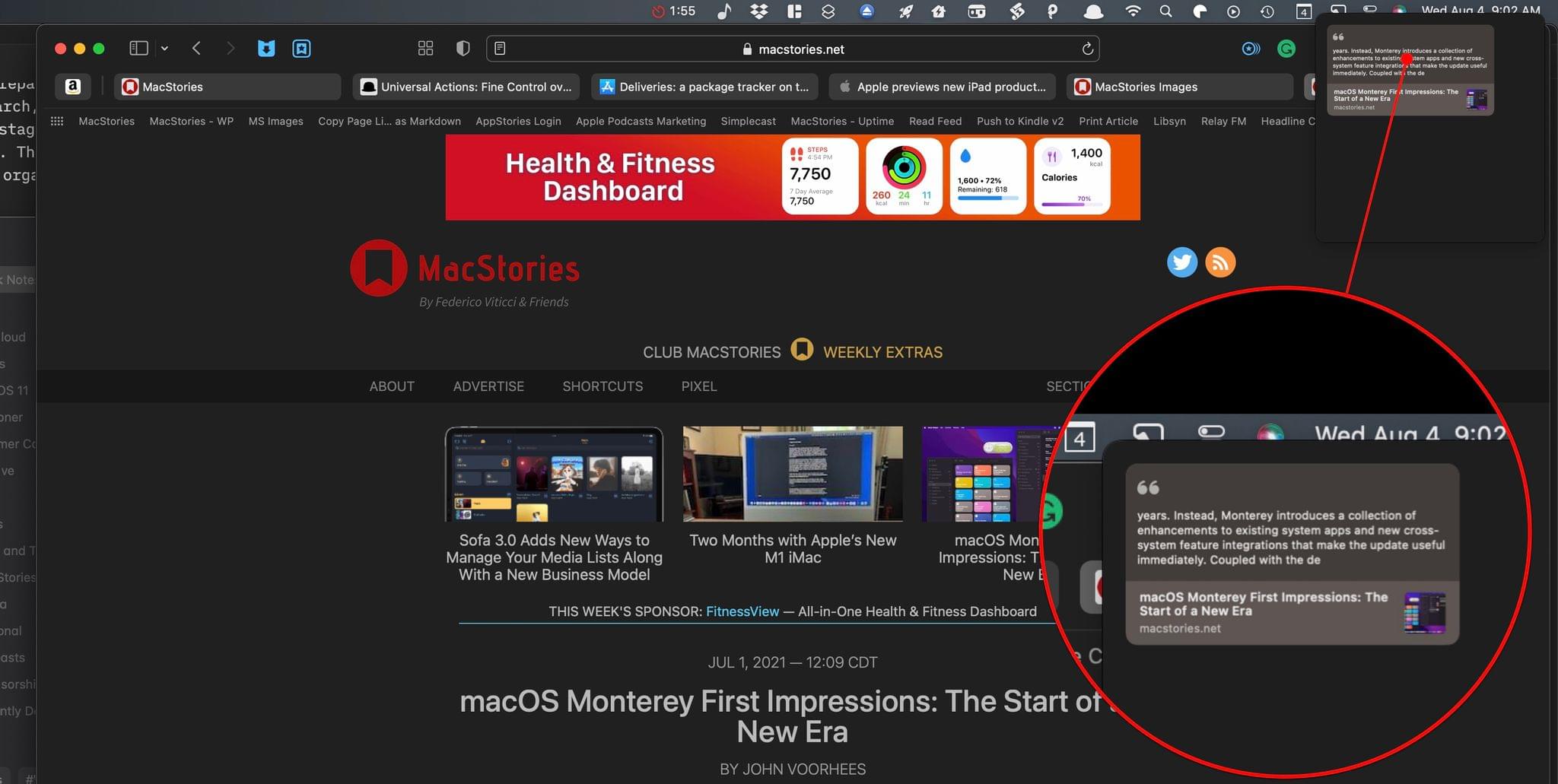Viewport: 1558px width, 784px height.
Task: Open the MacStories Twitter icon
Action: click(x=1182, y=262)
